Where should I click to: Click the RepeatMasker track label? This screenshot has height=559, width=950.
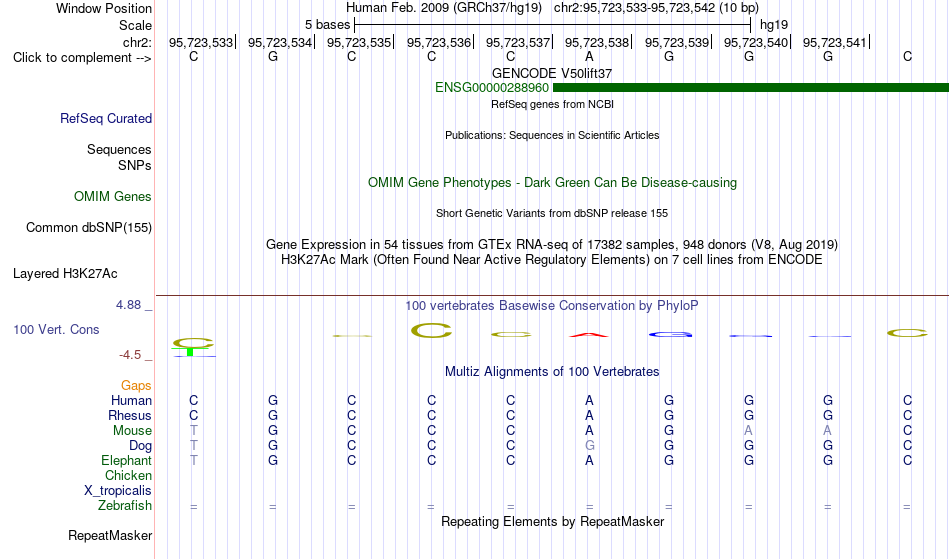point(110,535)
